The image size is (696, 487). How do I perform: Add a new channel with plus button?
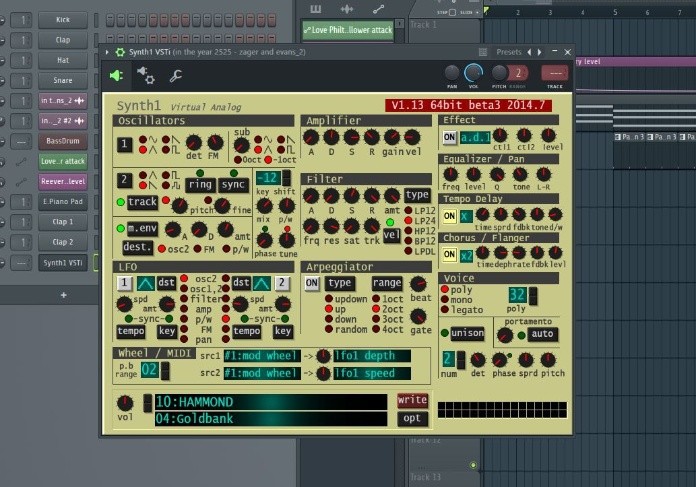pyautogui.click(x=63, y=295)
